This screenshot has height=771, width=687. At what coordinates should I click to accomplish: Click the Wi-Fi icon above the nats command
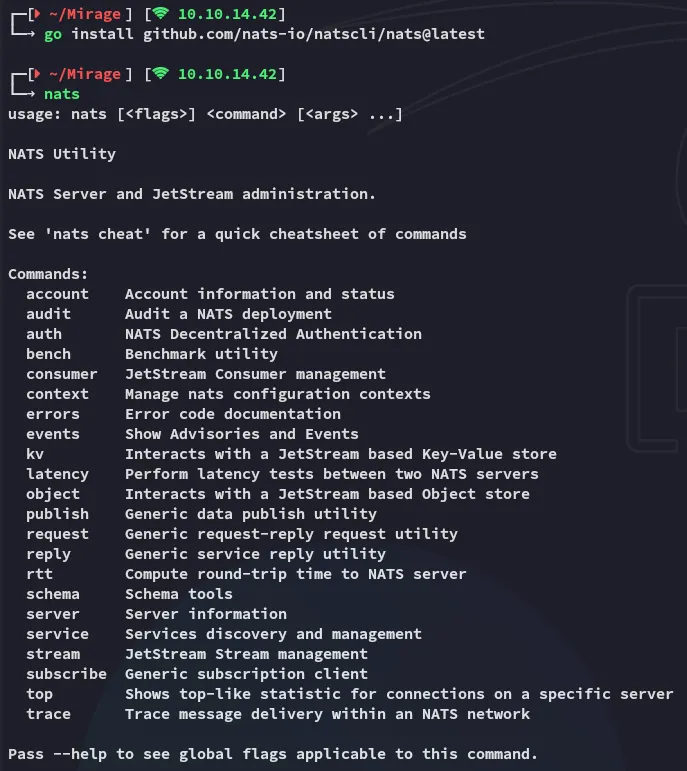point(161,74)
